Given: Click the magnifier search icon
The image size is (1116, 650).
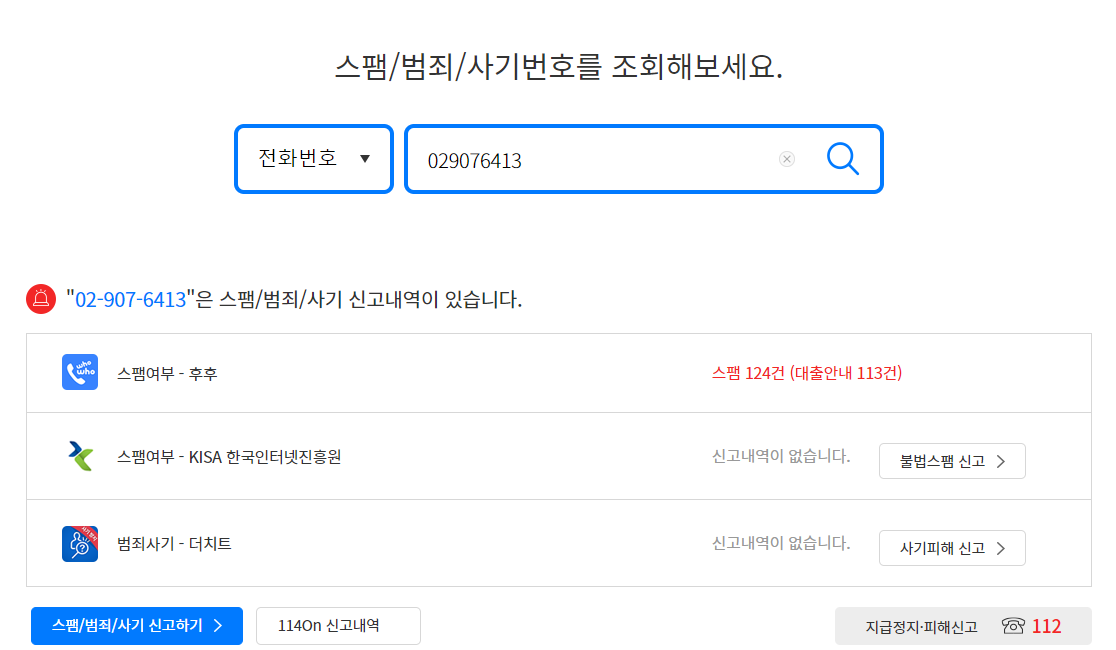Looking at the screenshot, I should tap(842, 159).
